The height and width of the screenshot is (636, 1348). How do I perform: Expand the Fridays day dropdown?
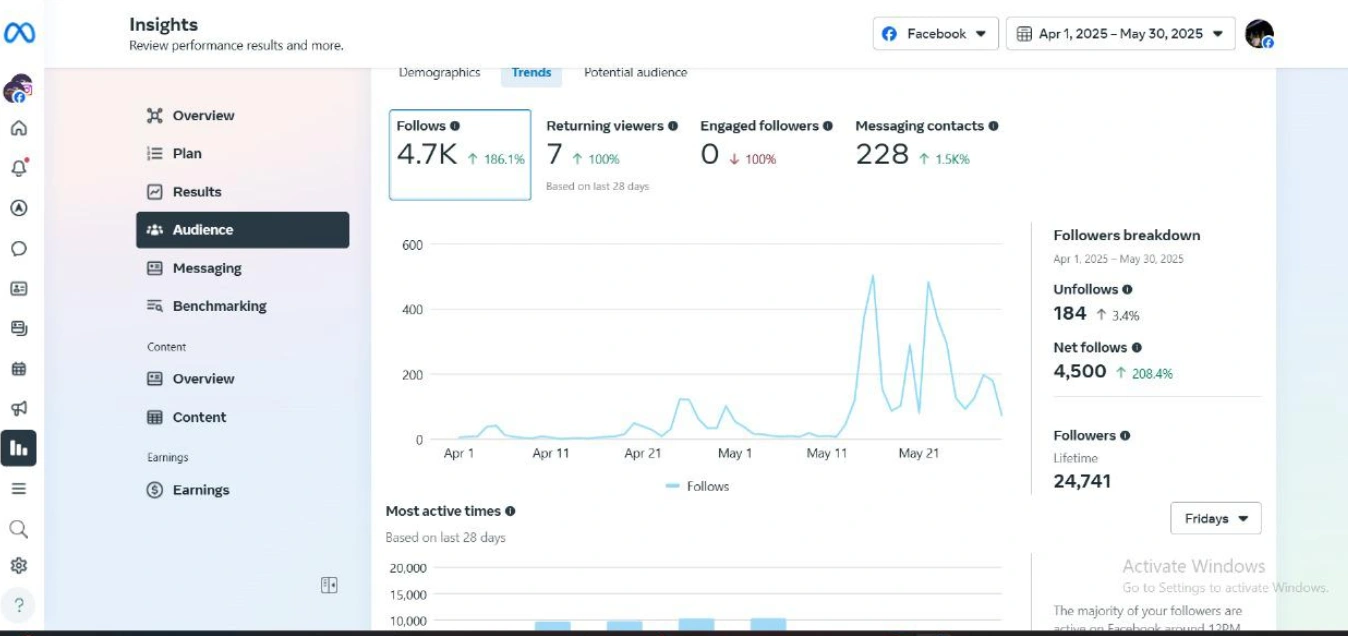coord(1215,519)
